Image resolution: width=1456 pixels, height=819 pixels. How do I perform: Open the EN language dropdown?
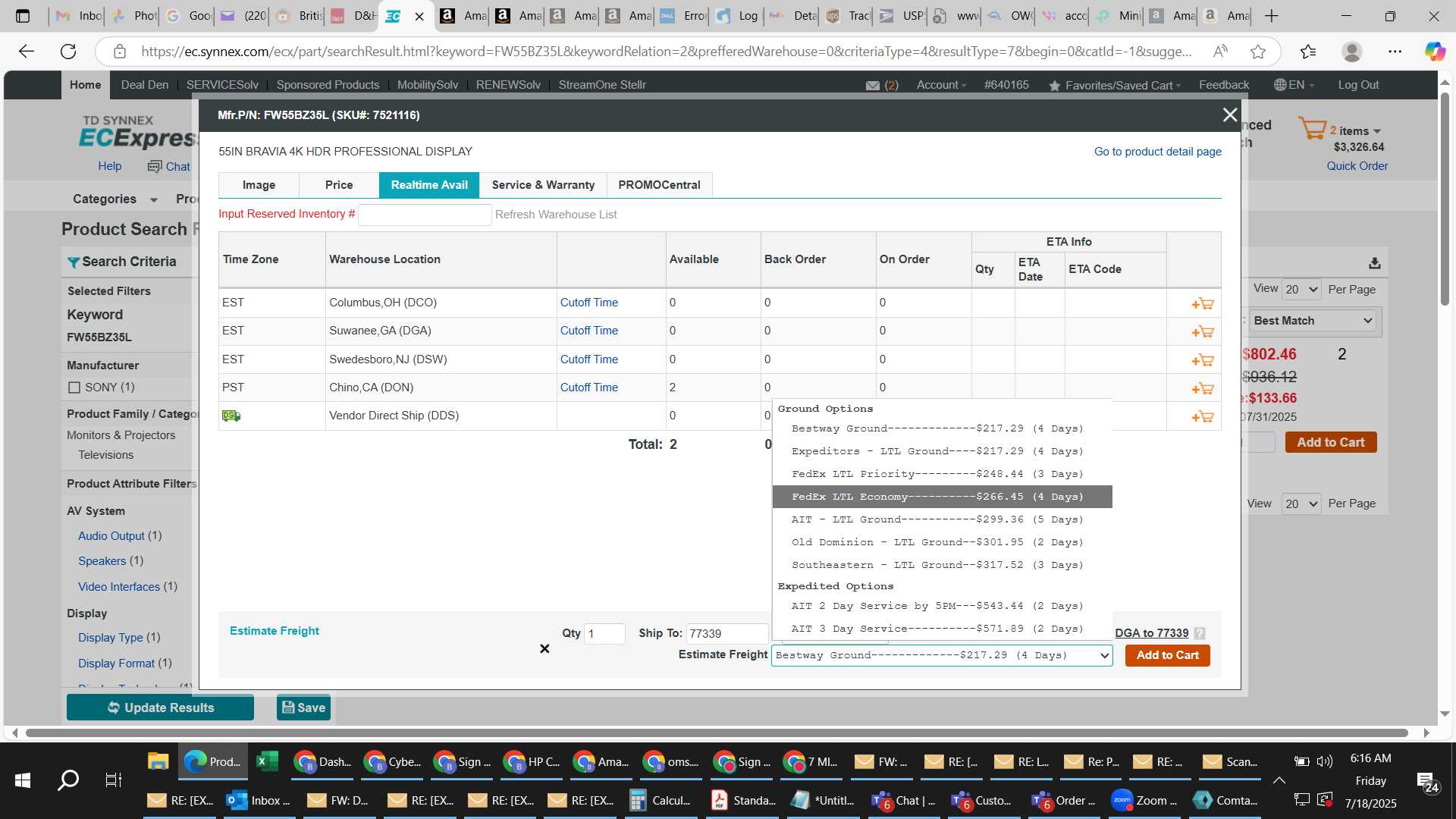click(1294, 85)
